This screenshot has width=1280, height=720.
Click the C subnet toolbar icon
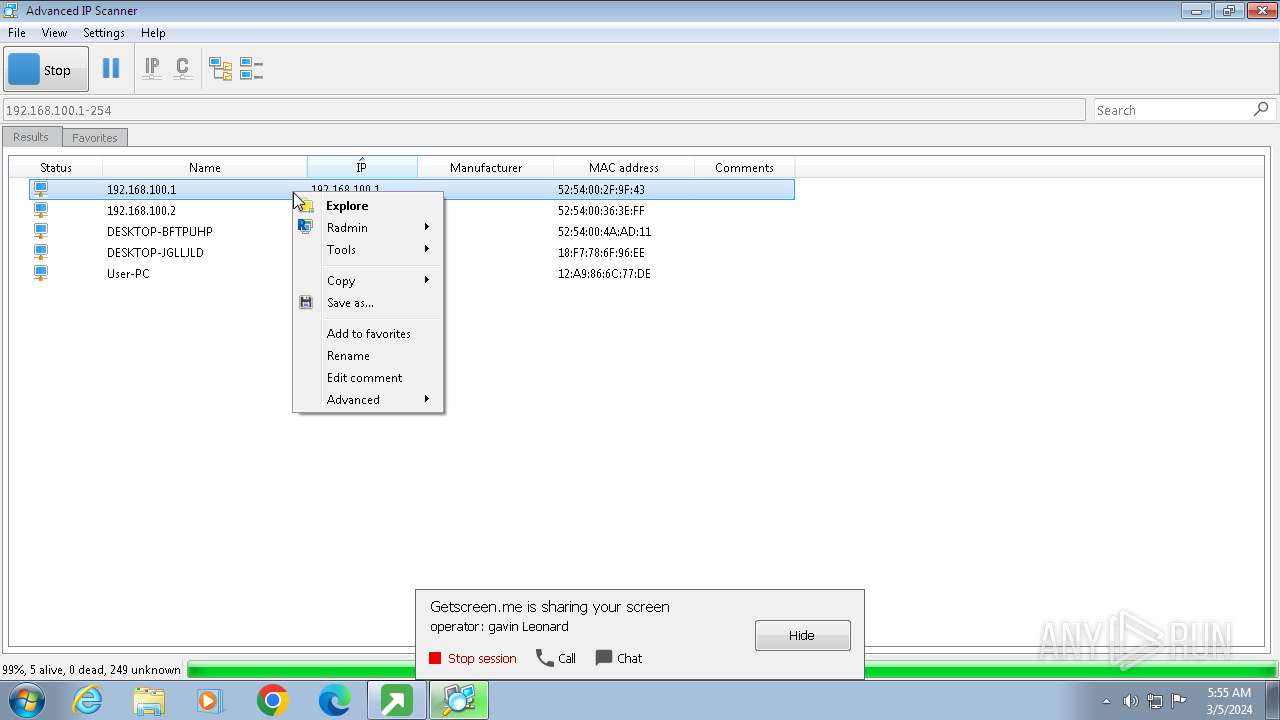(182, 69)
